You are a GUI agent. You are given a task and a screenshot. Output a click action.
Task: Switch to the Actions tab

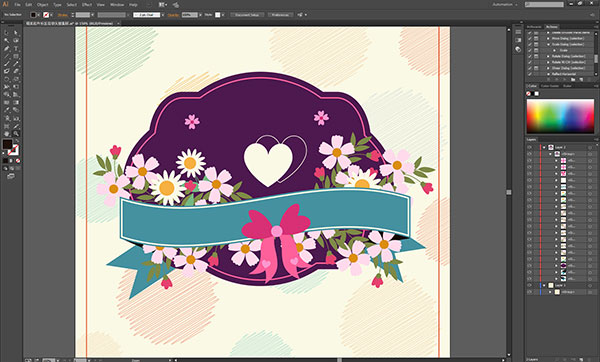[x=552, y=27]
